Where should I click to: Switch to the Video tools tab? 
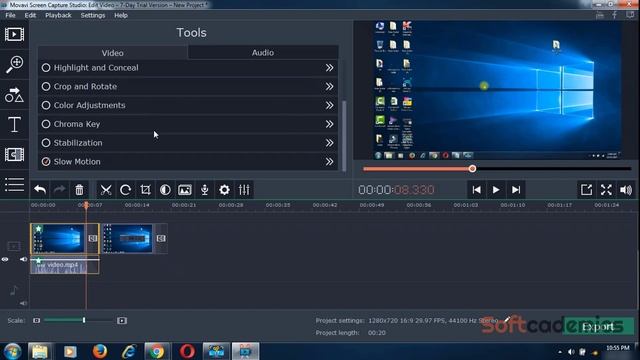pyautogui.click(x=113, y=53)
